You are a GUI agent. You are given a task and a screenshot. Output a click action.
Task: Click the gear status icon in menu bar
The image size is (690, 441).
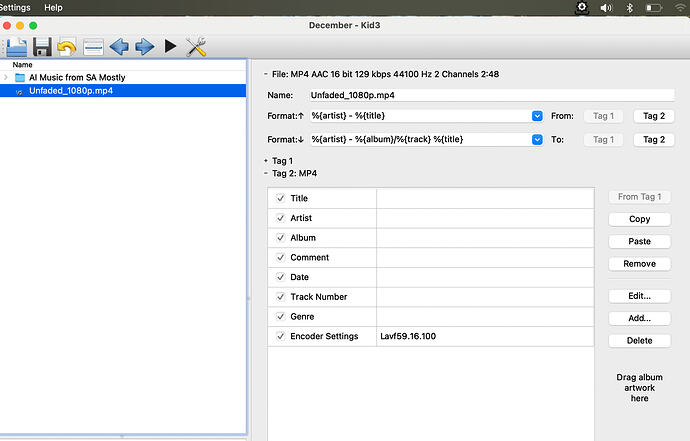click(582, 7)
